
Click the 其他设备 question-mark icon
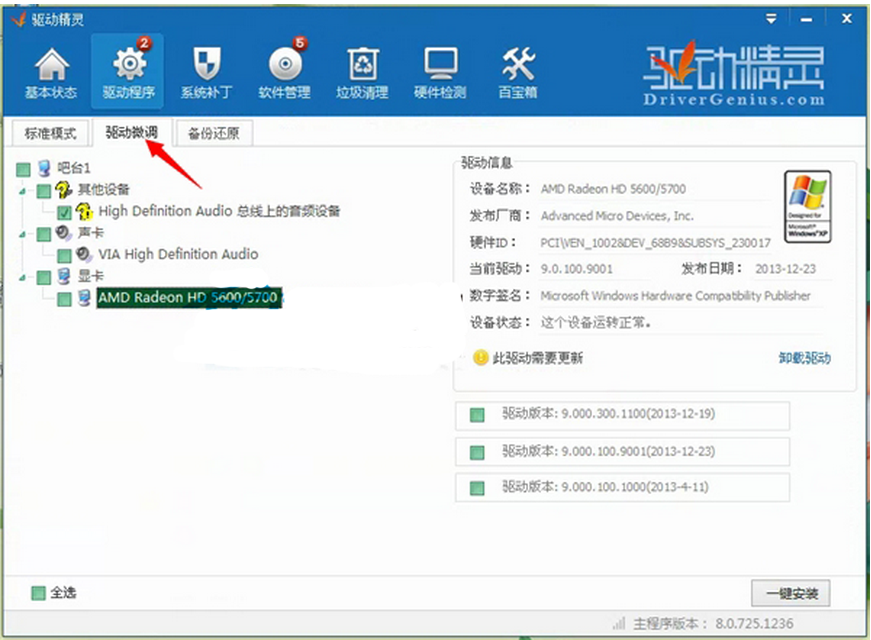[63, 189]
